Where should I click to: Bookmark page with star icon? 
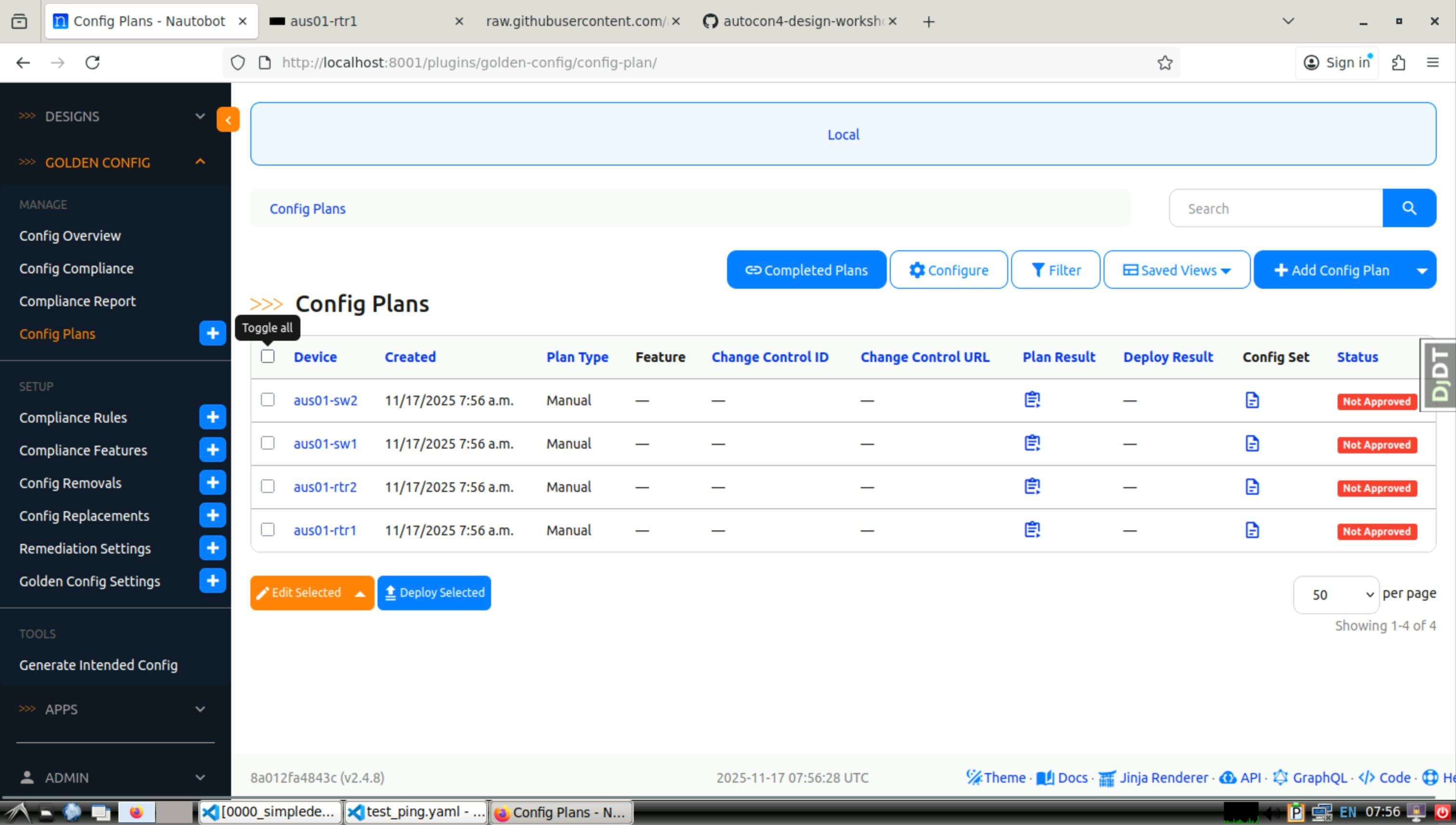pyautogui.click(x=1165, y=62)
